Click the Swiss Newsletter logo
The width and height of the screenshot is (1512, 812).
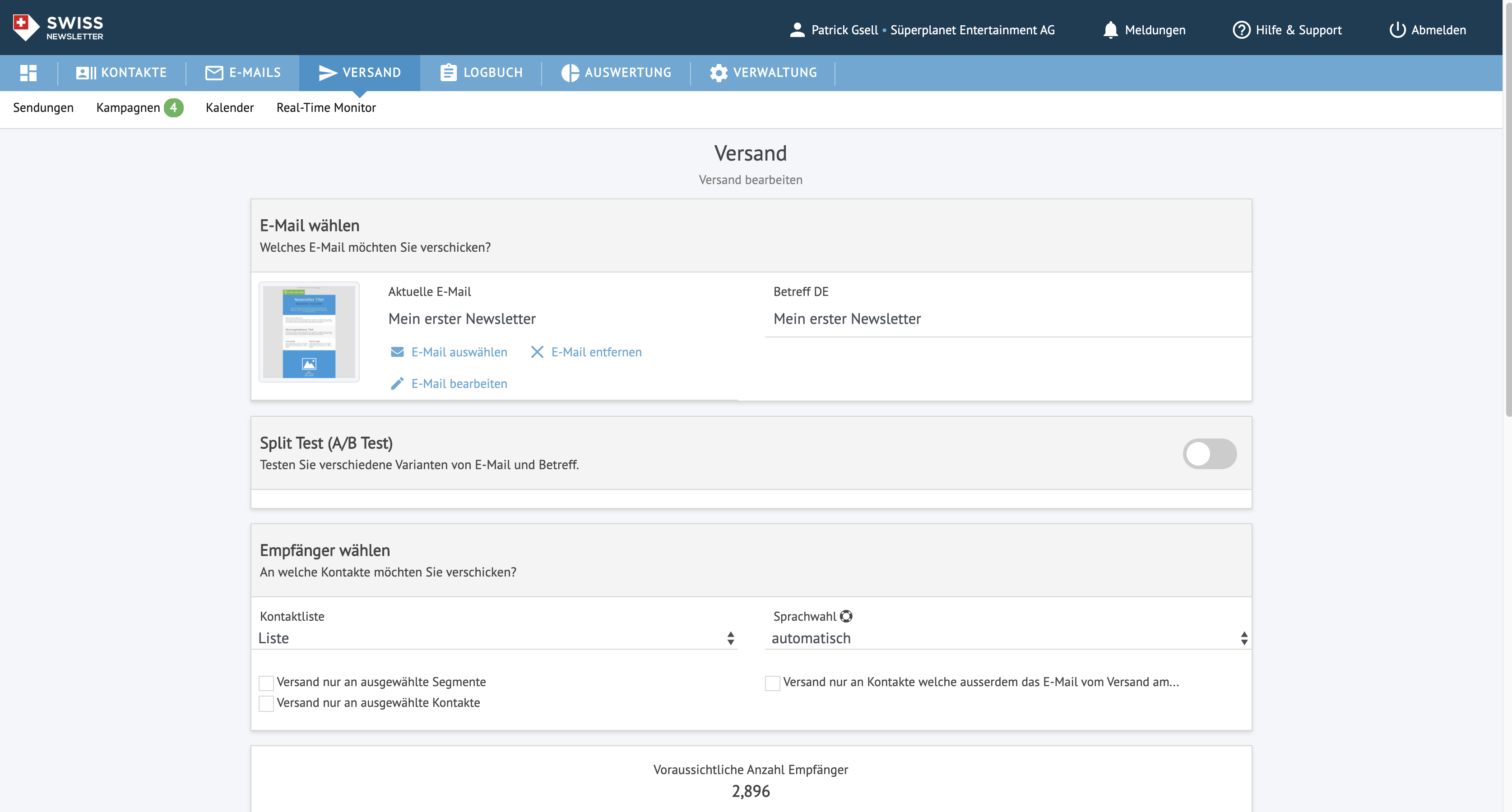pyautogui.click(x=57, y=28)
